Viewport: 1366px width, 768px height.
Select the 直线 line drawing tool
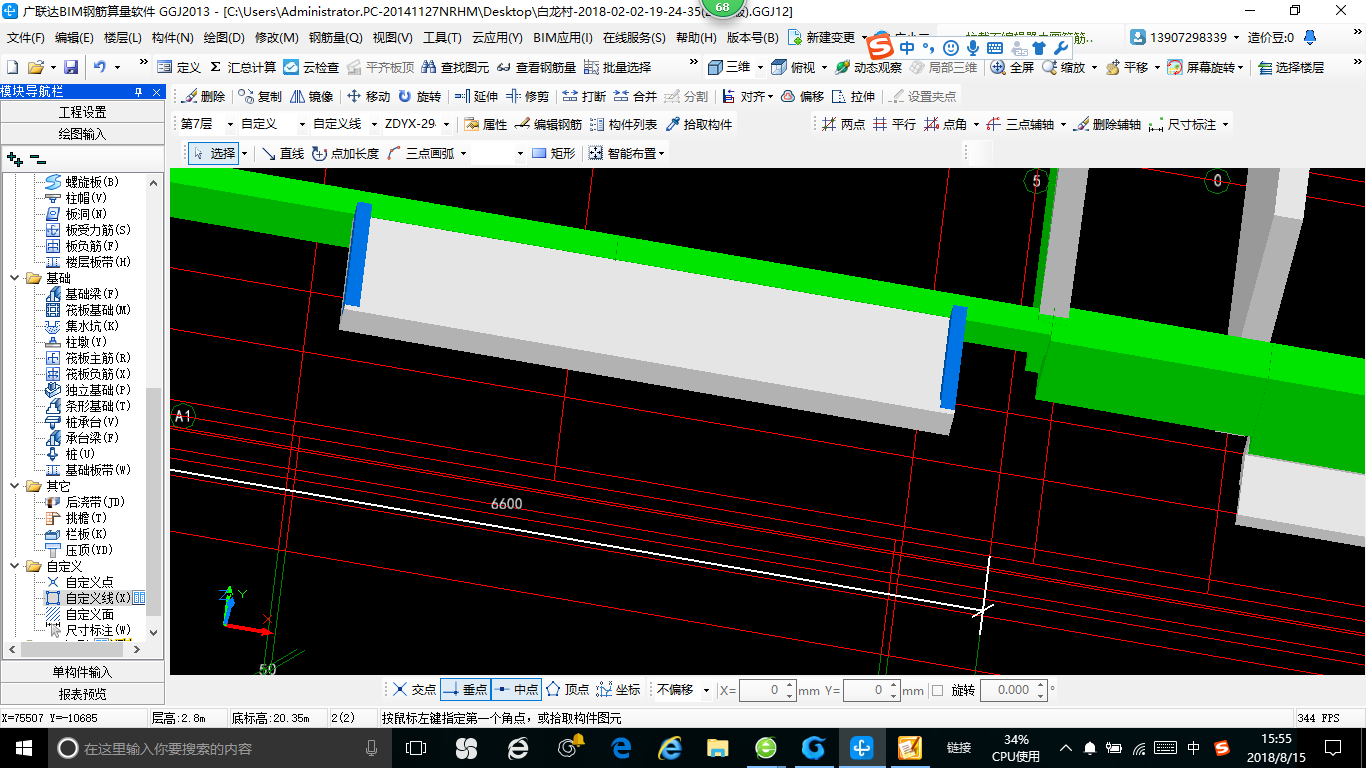pos(283,153)
